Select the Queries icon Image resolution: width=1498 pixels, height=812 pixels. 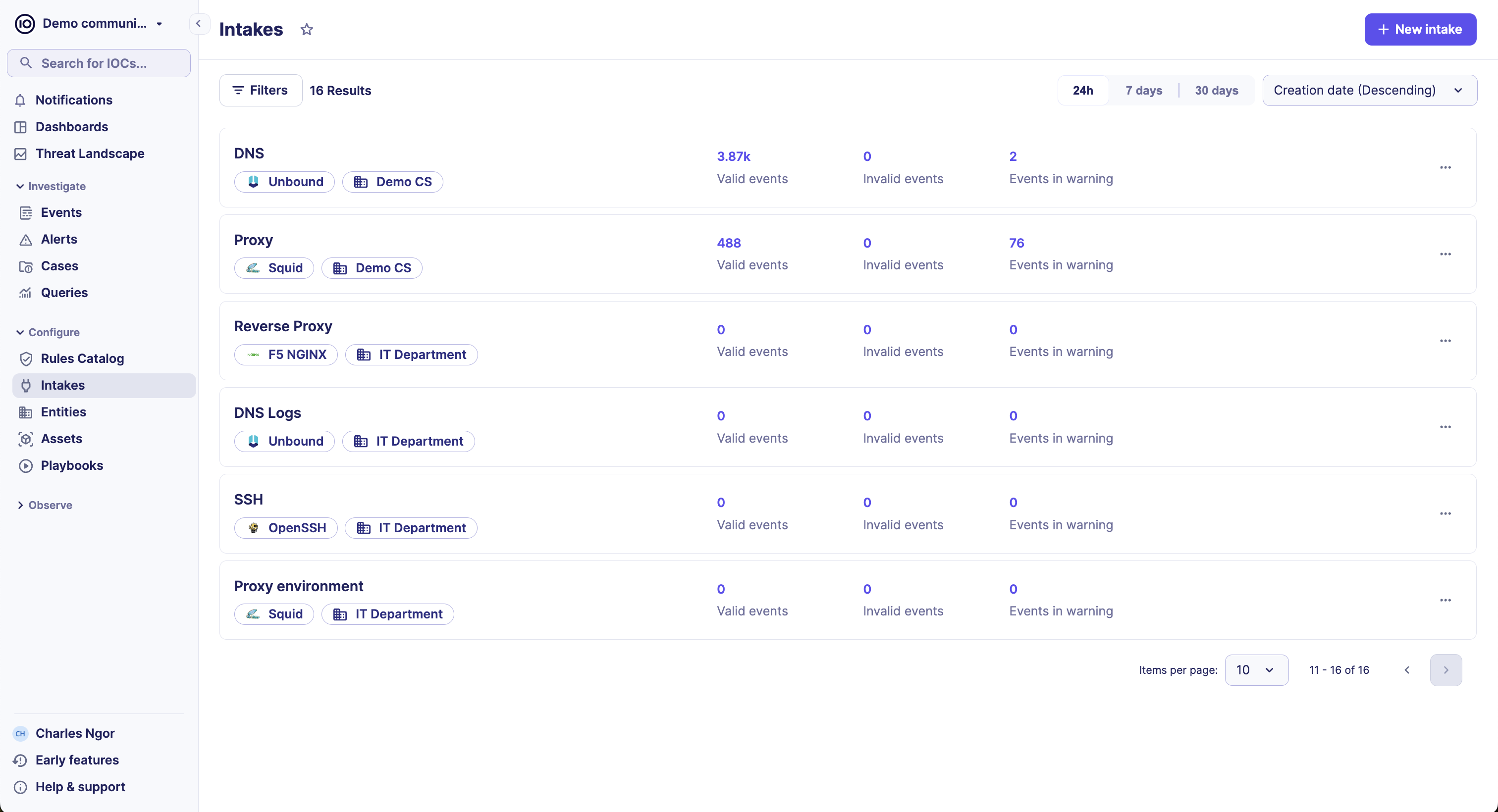click(27, 292)
